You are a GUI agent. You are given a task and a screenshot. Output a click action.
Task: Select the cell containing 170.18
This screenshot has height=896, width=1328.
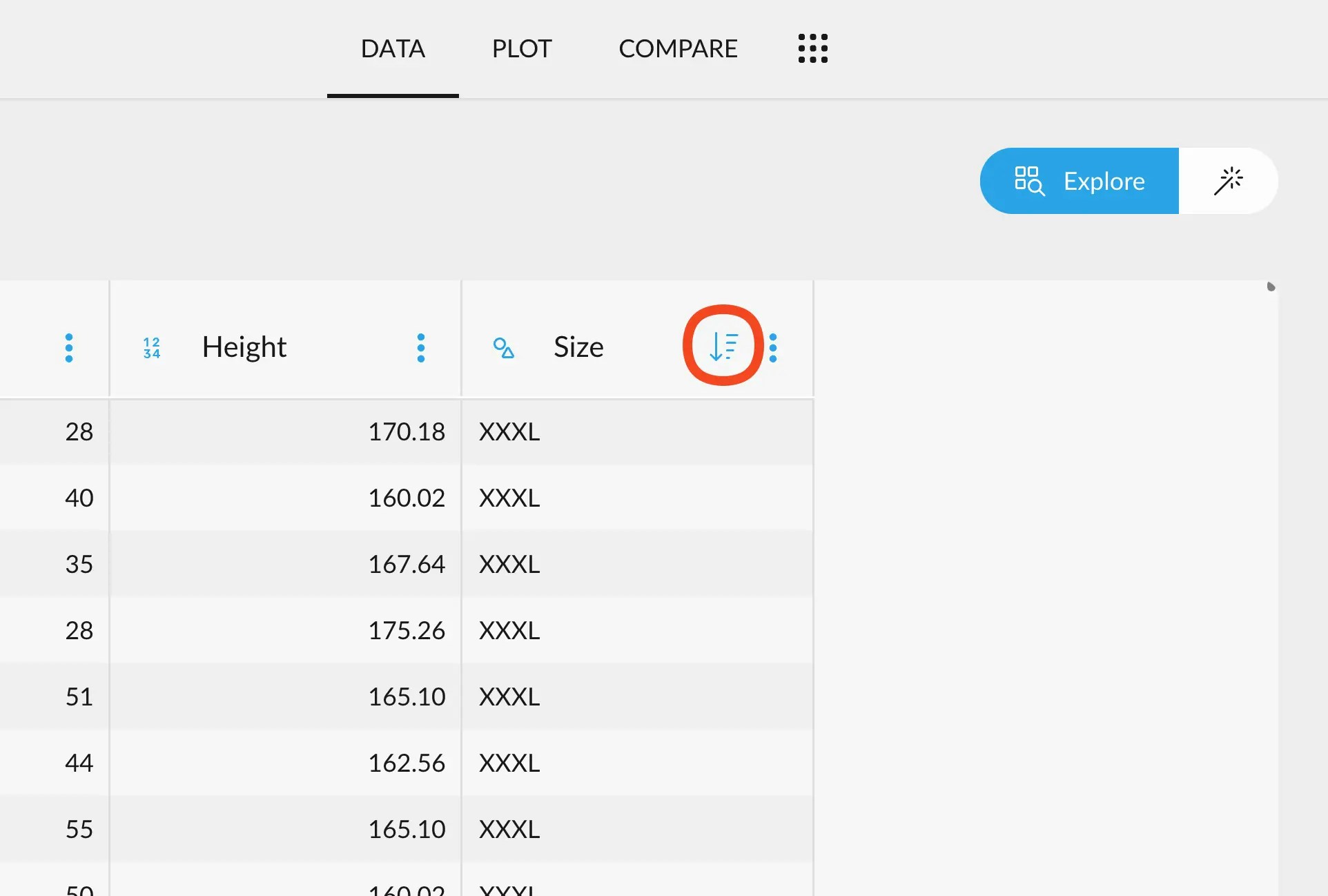(x=407, y=431)
